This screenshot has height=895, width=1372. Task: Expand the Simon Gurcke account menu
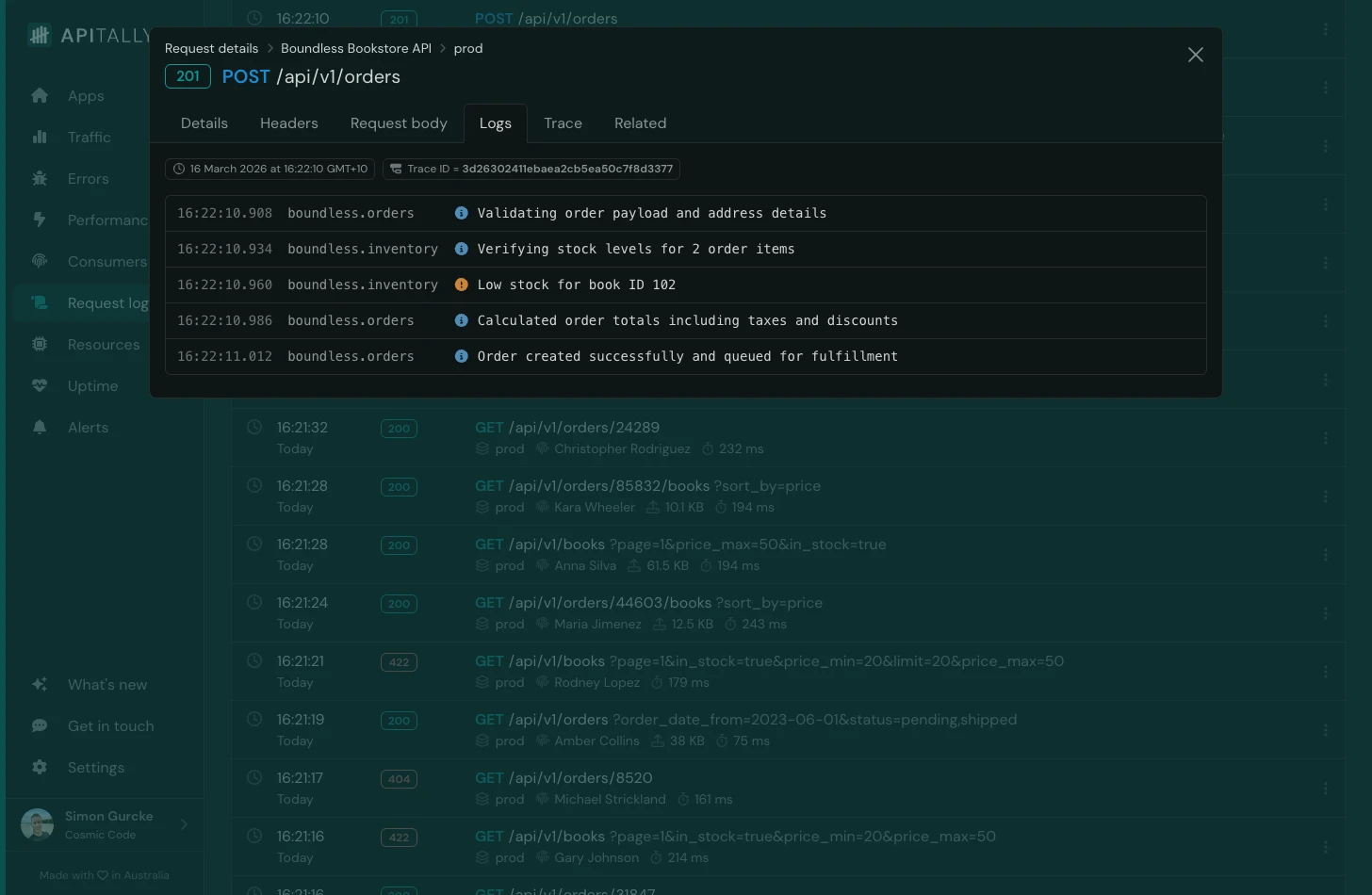[x=104, y=824]
